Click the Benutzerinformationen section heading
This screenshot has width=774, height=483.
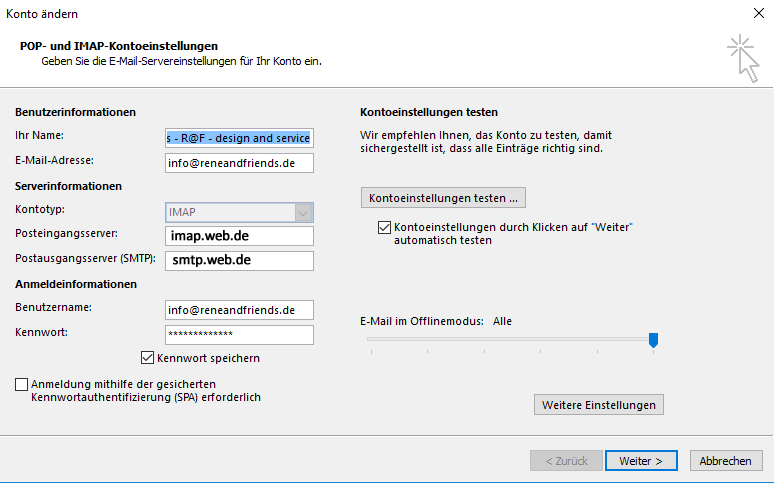(75, 112)
